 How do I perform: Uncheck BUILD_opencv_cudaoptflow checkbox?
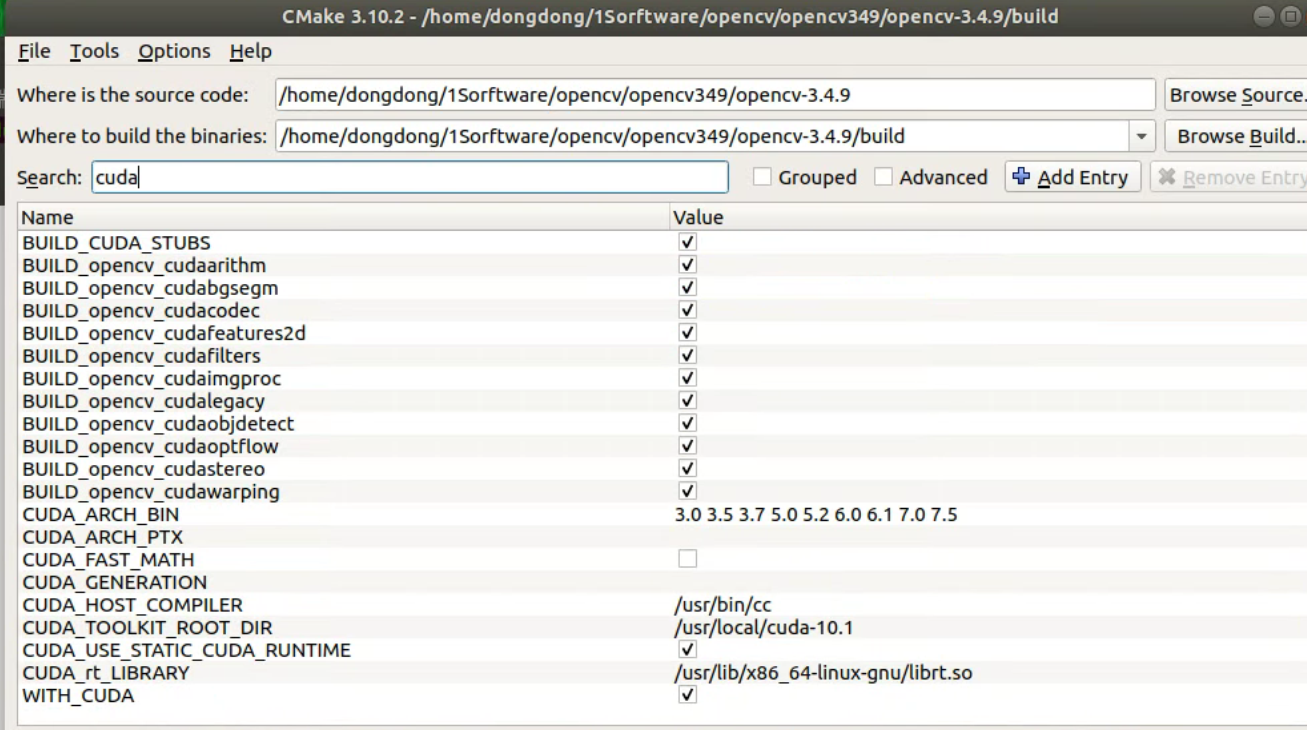[x=687, y=446]
